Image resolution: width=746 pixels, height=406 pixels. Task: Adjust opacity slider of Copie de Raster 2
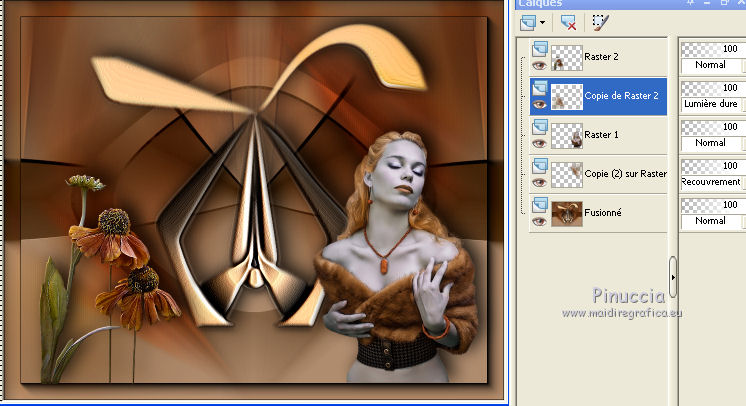(712, 88)
